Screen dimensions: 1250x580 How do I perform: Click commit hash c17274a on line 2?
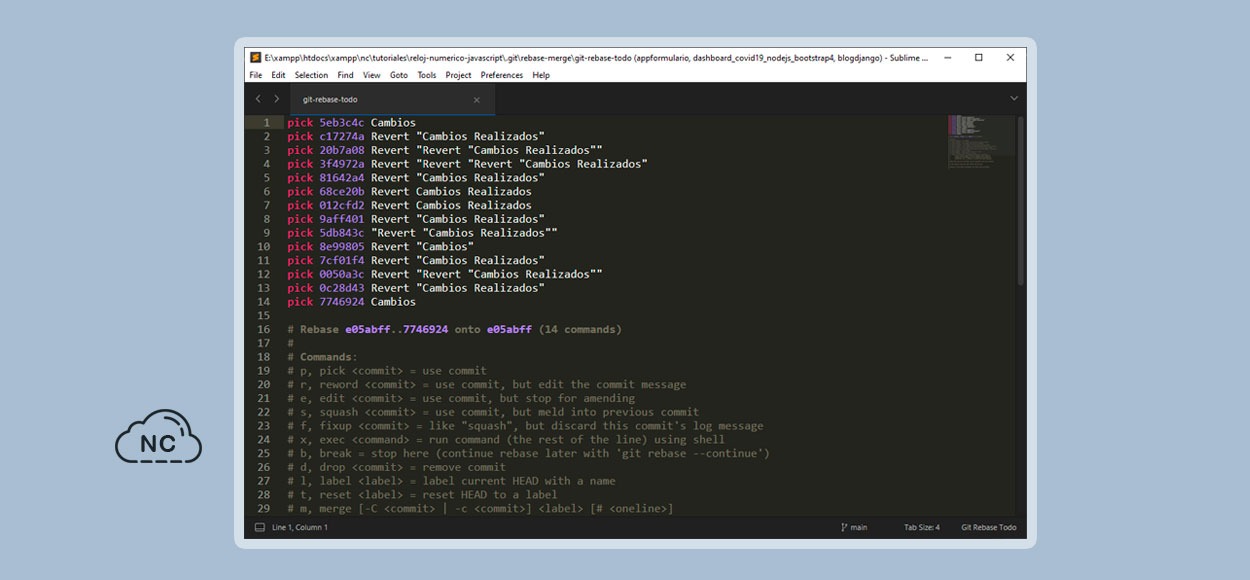click(342, 136)
